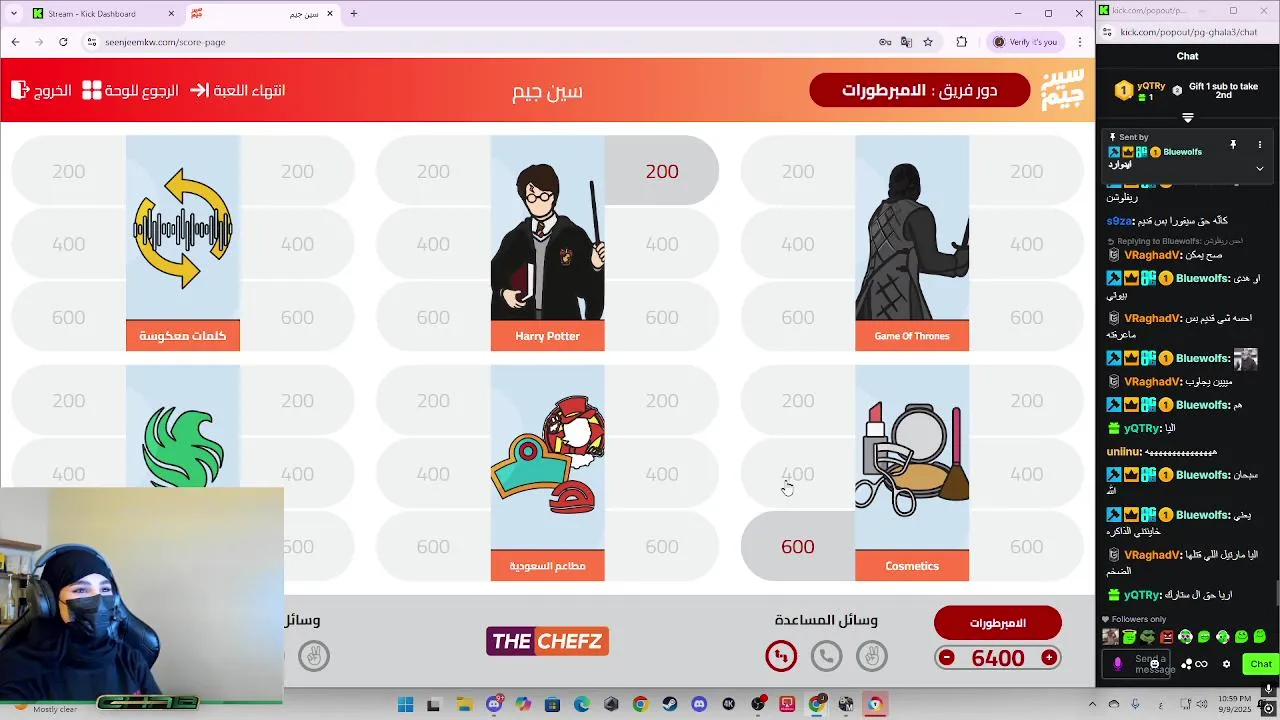Click the exit door icon beside الخروج
Screen dimensions: 1280x720
[20, 90]
